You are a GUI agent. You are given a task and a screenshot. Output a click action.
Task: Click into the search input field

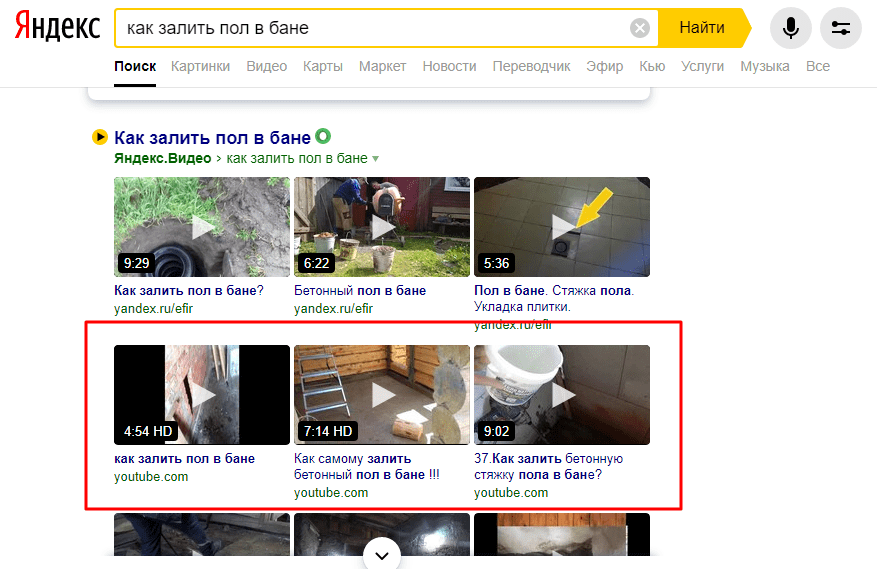370,28
